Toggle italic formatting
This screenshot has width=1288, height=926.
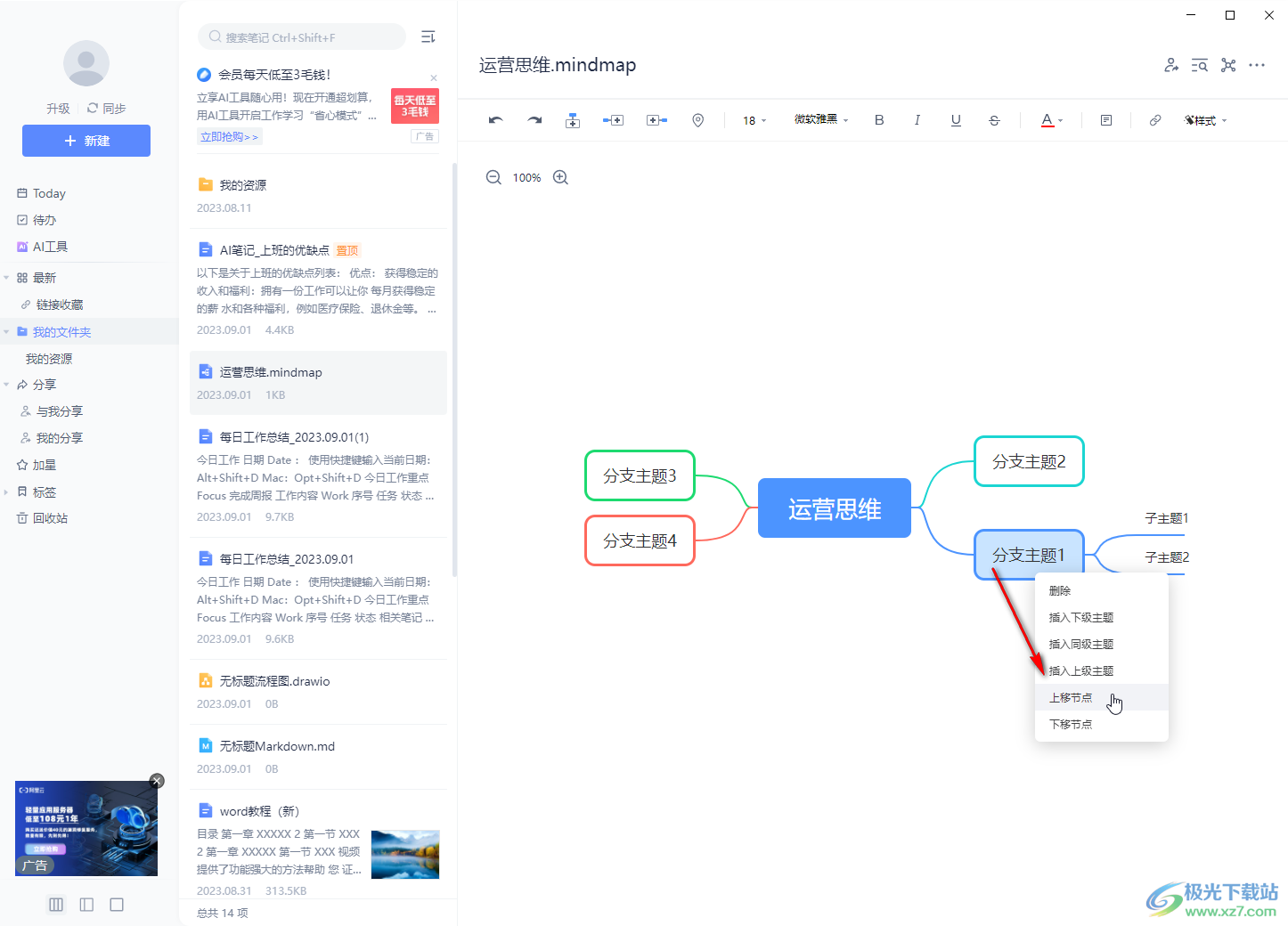pyautogui.click(x=917, y=119)
